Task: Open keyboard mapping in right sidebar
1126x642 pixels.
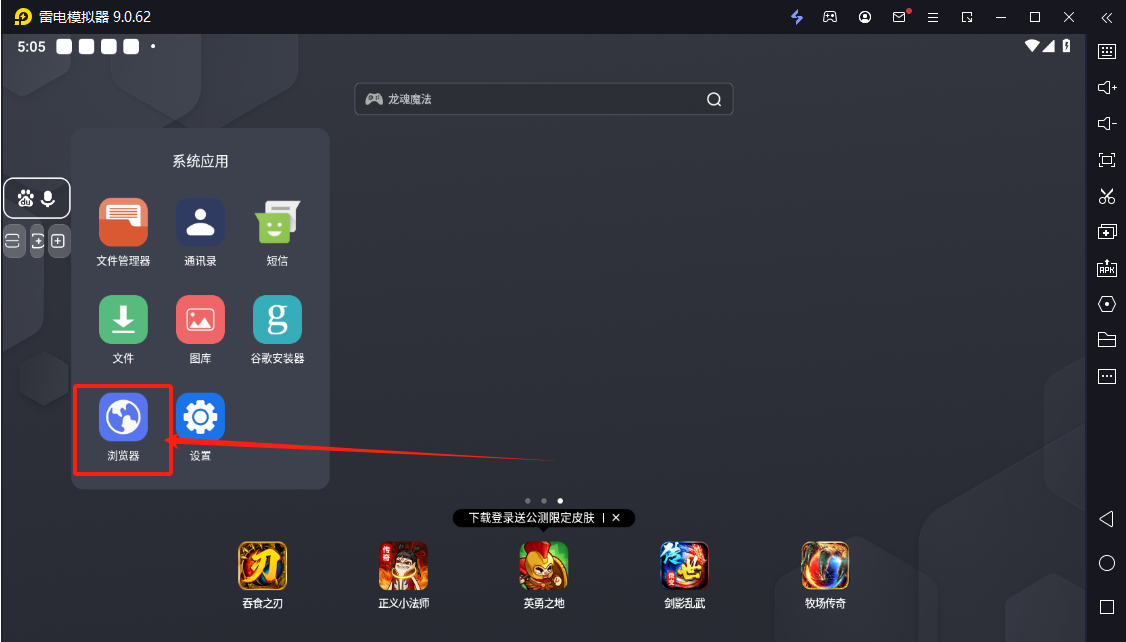Action: 1107,51
